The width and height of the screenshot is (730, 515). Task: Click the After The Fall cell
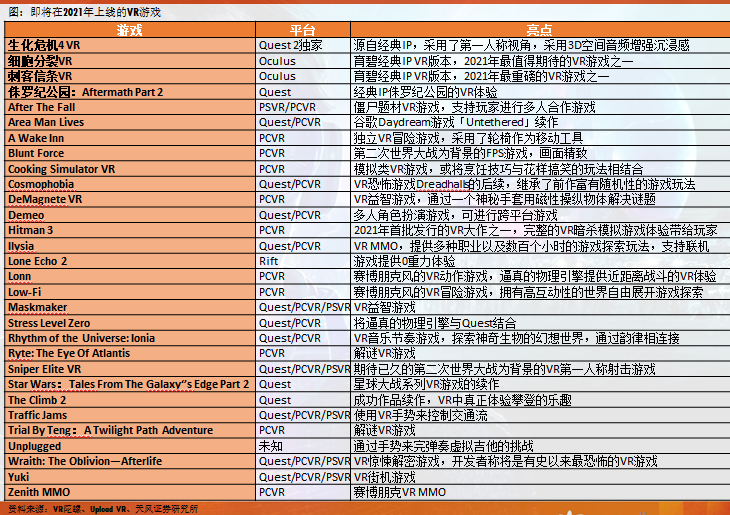point(130,107)
